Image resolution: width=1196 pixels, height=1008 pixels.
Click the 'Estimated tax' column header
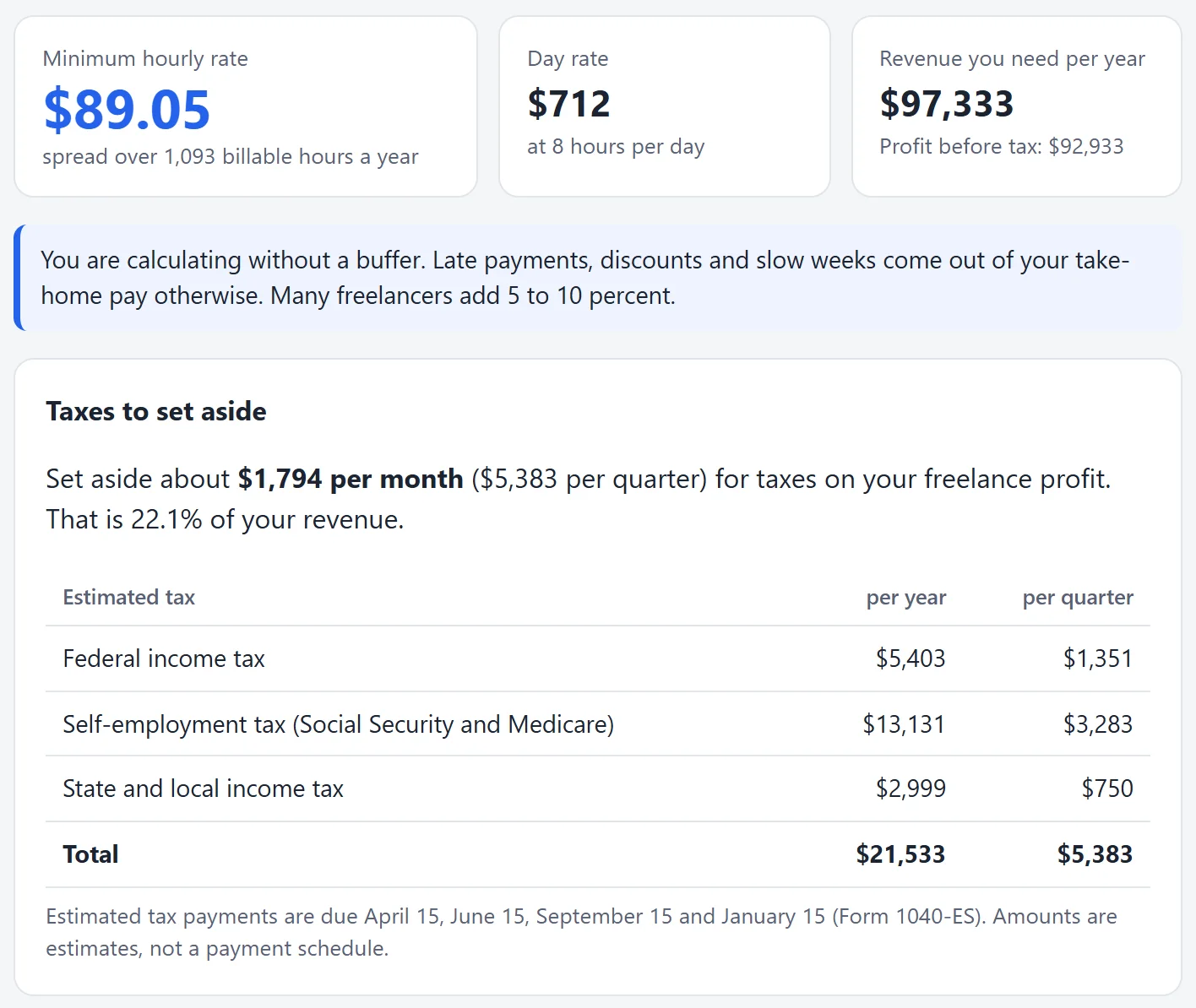(x=128, y=598)
